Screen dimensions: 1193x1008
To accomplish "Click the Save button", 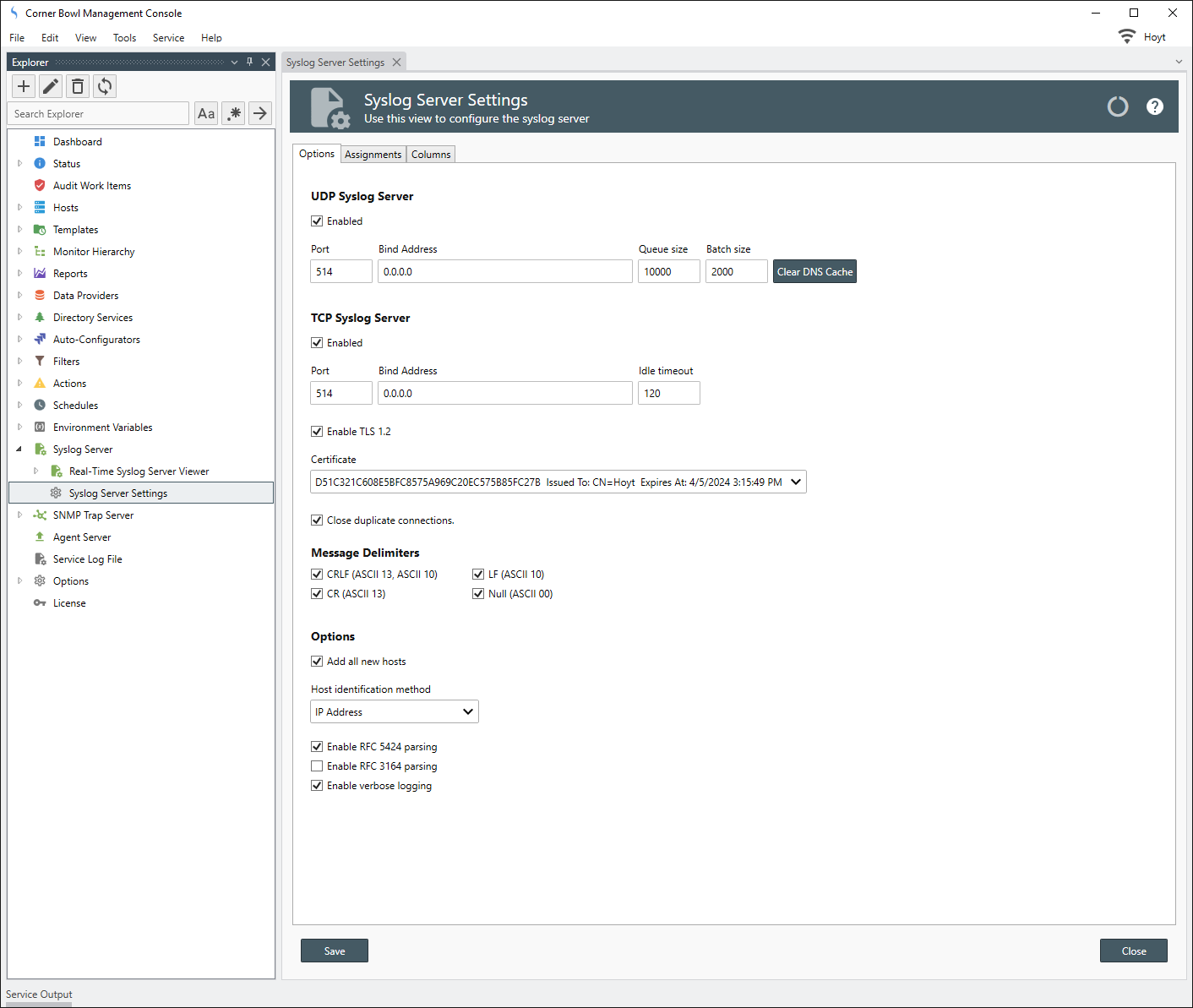I will point(335,951).
